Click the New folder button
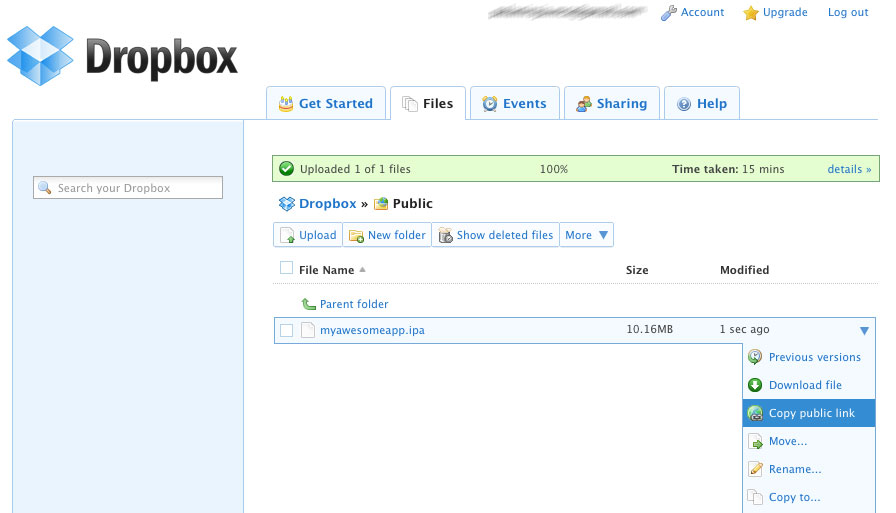 click(x=387, y=235)
